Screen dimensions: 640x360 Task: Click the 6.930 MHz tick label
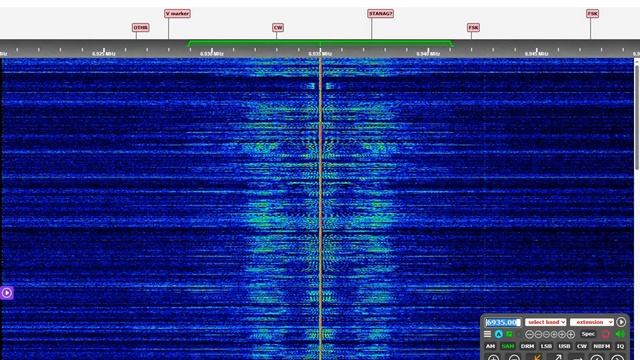point(212,53)
